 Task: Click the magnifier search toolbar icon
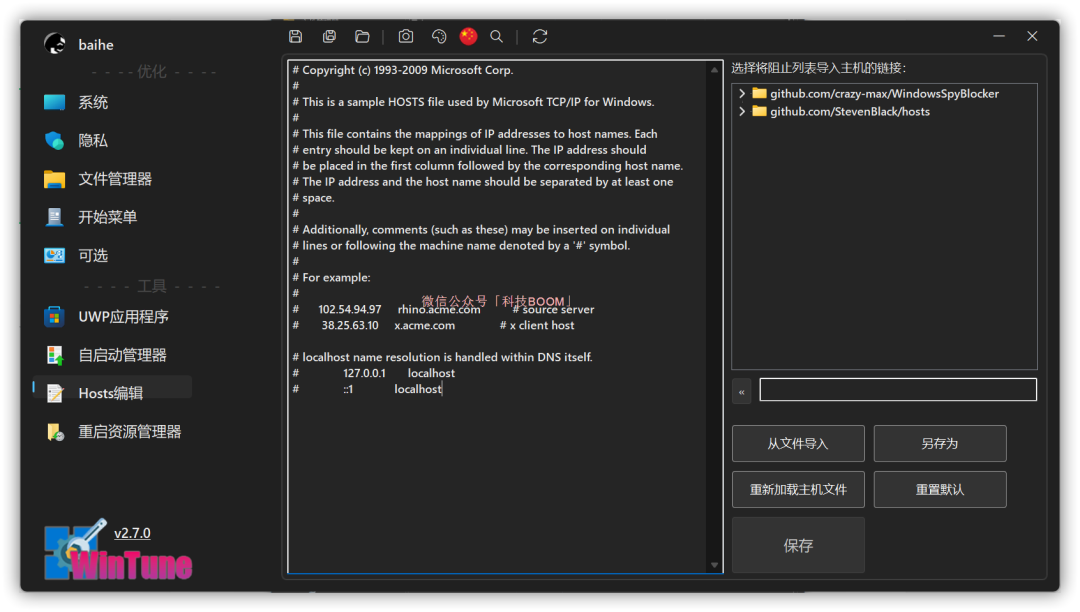pos(496,36)
